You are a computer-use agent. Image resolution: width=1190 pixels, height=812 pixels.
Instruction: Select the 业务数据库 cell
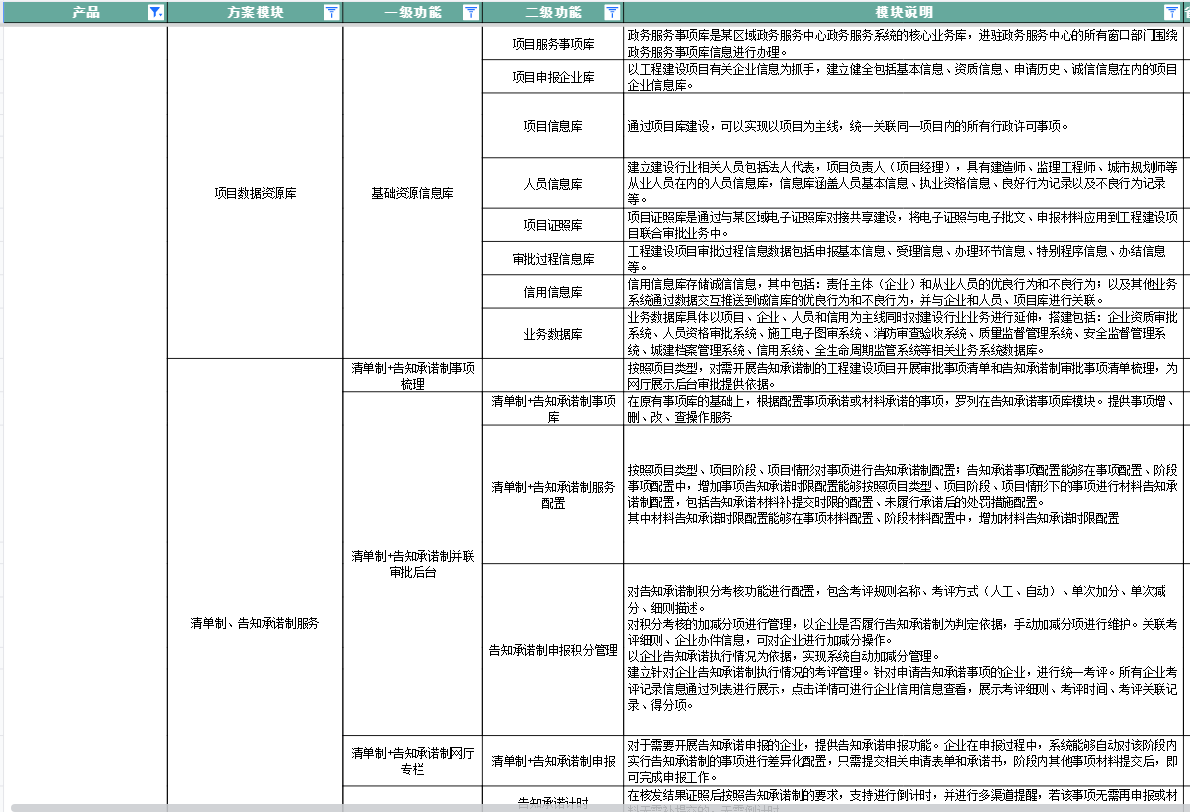coord(553,334)
